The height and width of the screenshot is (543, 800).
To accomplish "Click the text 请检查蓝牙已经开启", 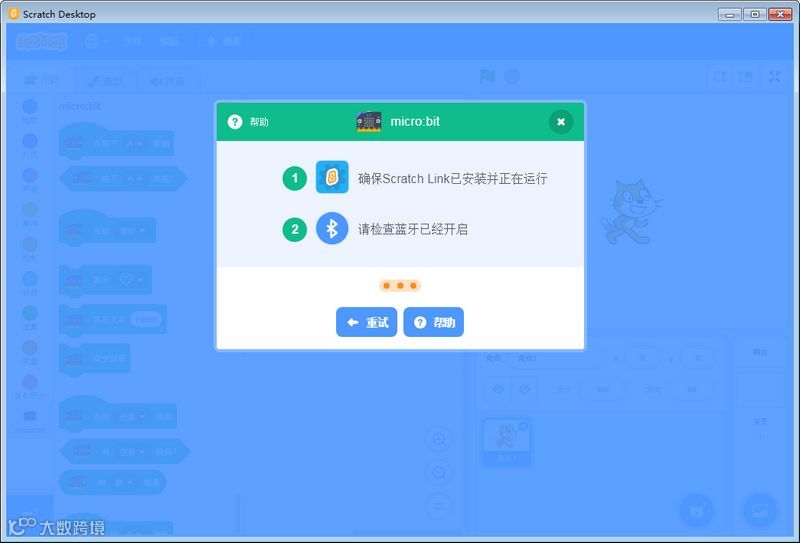I will pos(413,229).
